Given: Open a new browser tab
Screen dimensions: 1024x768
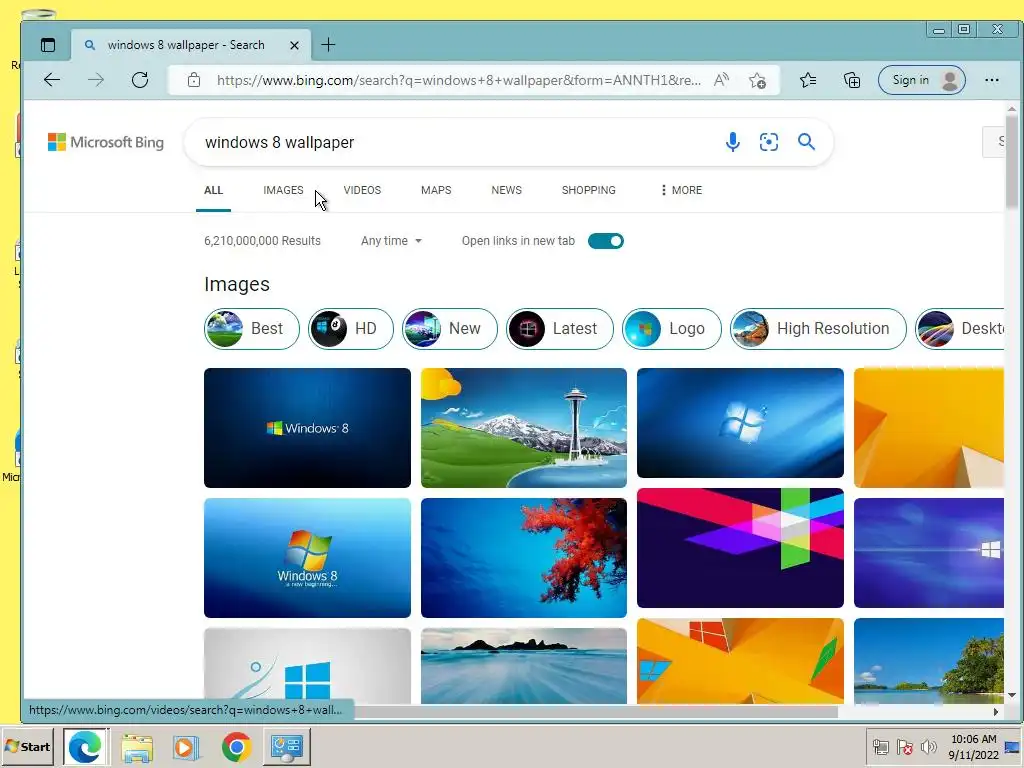Looking at the screenshot, I should click(x=328, y=44).
